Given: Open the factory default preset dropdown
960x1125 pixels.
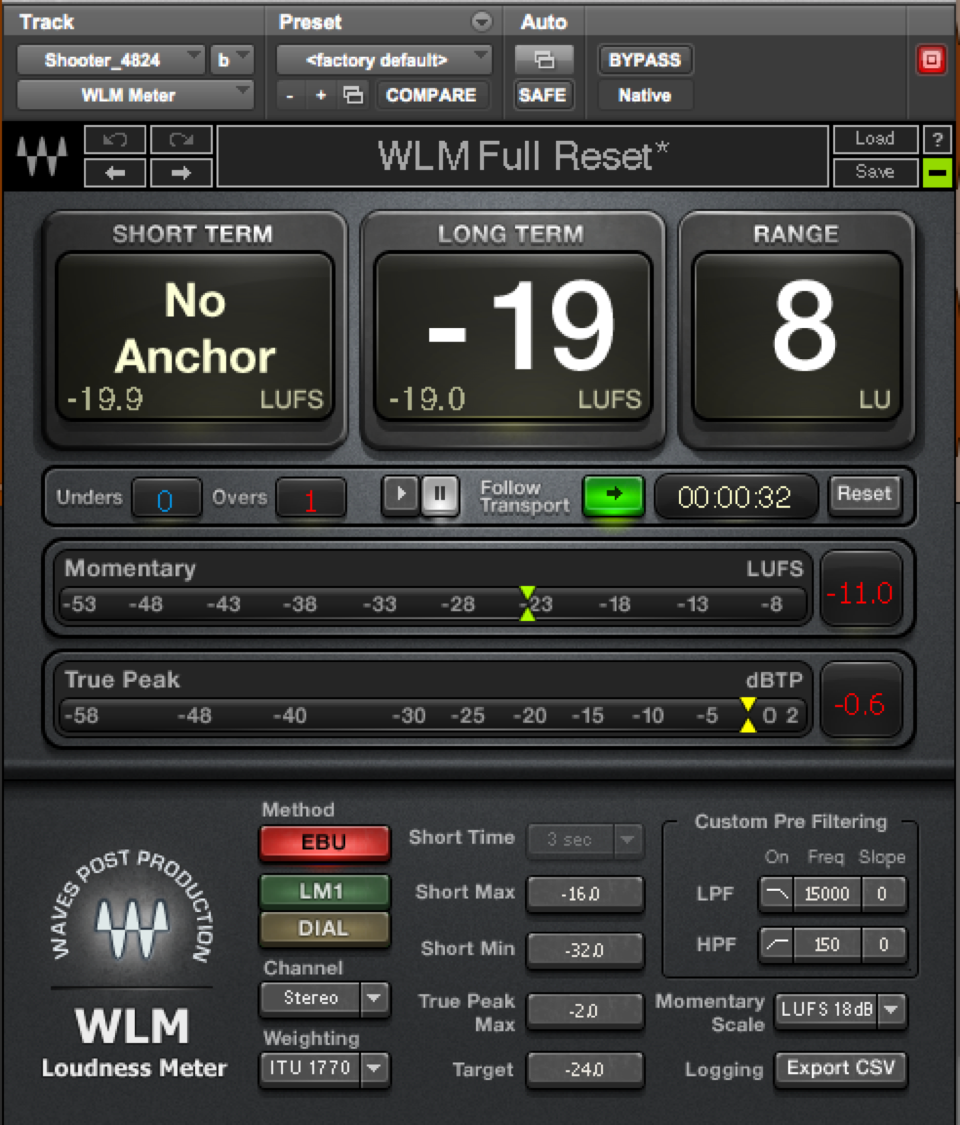Looking at the screenshot, I should click(384, 60).
